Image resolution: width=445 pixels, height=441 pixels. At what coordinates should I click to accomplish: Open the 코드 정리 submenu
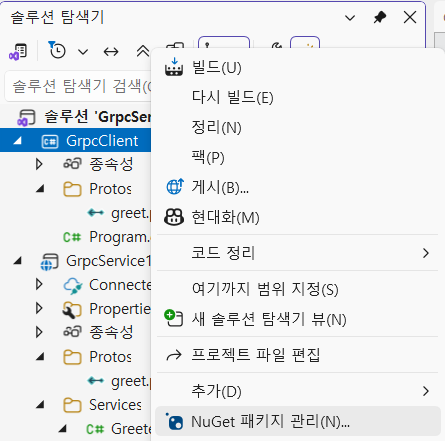coord(297,253)
